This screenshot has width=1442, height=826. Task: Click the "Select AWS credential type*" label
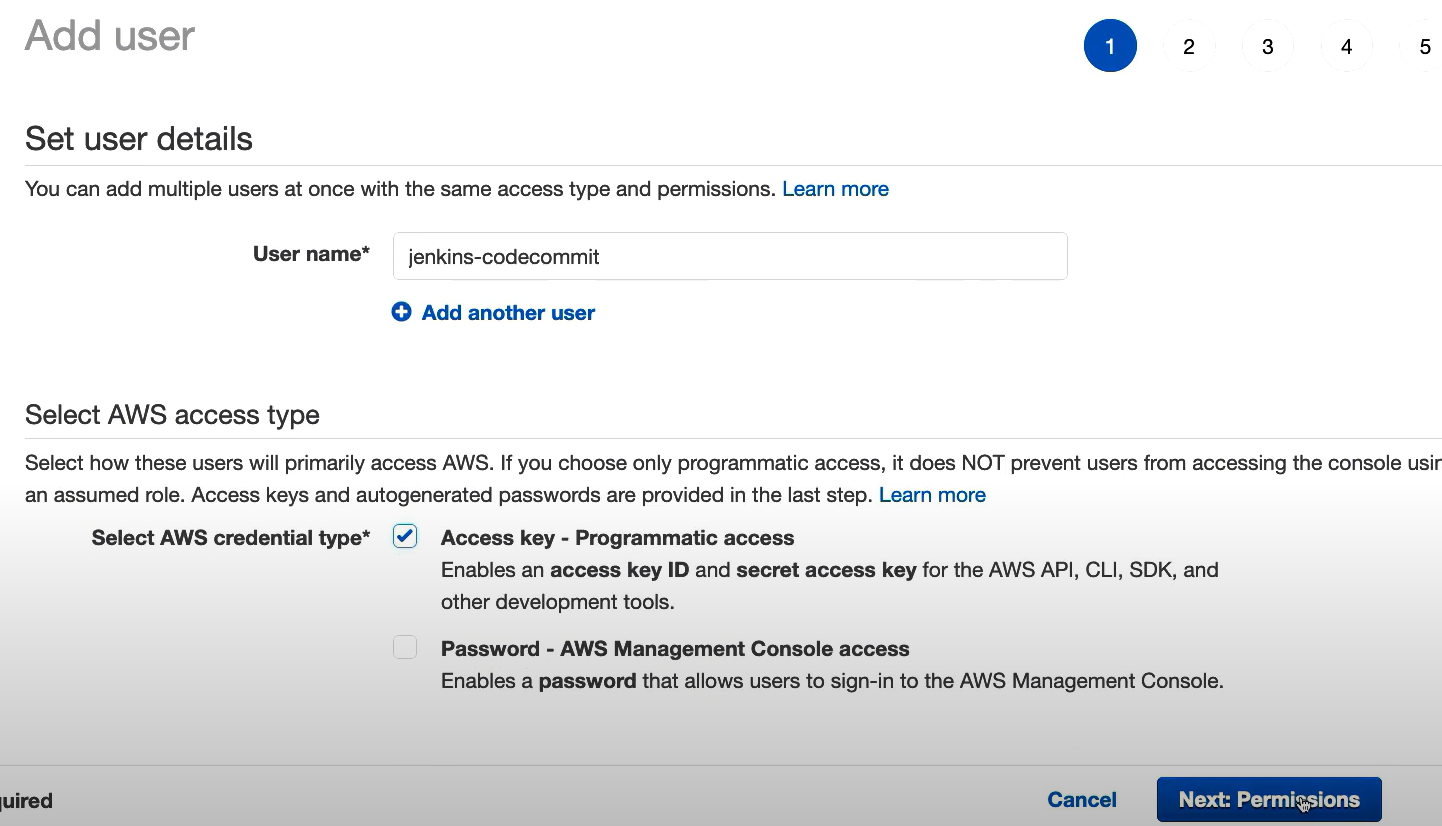[231, 538]
